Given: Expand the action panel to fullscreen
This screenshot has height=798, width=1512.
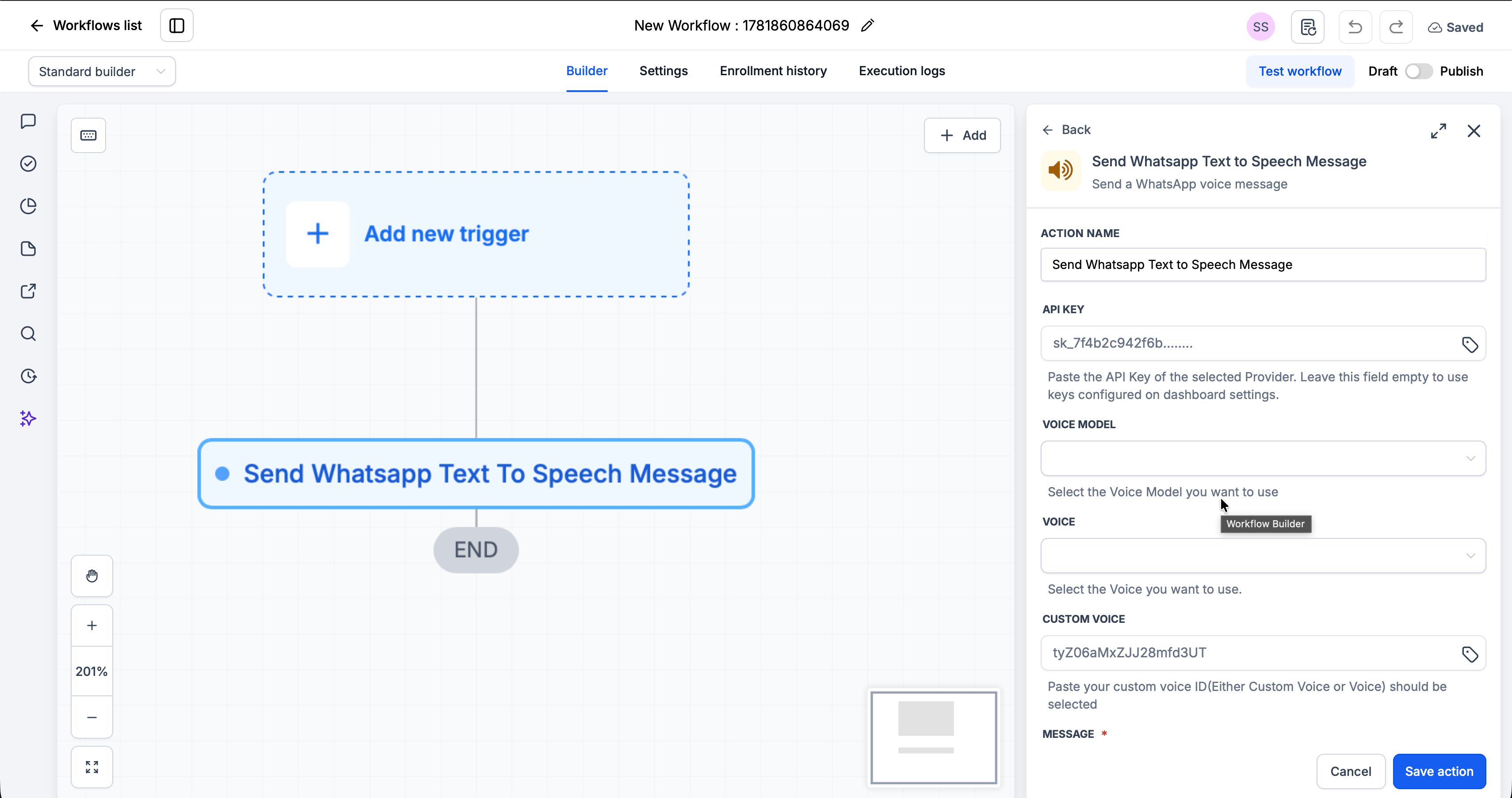Looking at the screenshot, I should click(1438, 131).
